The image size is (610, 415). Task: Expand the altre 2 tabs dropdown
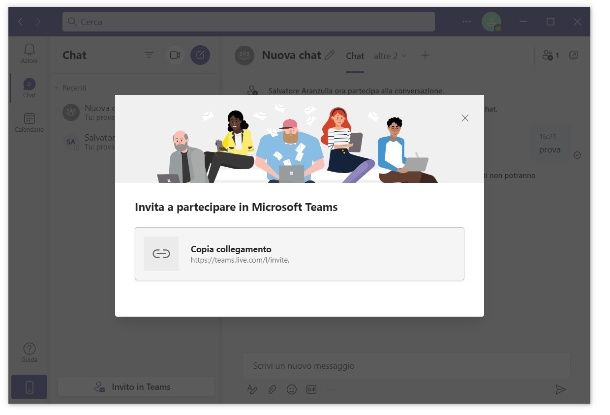pos(390,56)
